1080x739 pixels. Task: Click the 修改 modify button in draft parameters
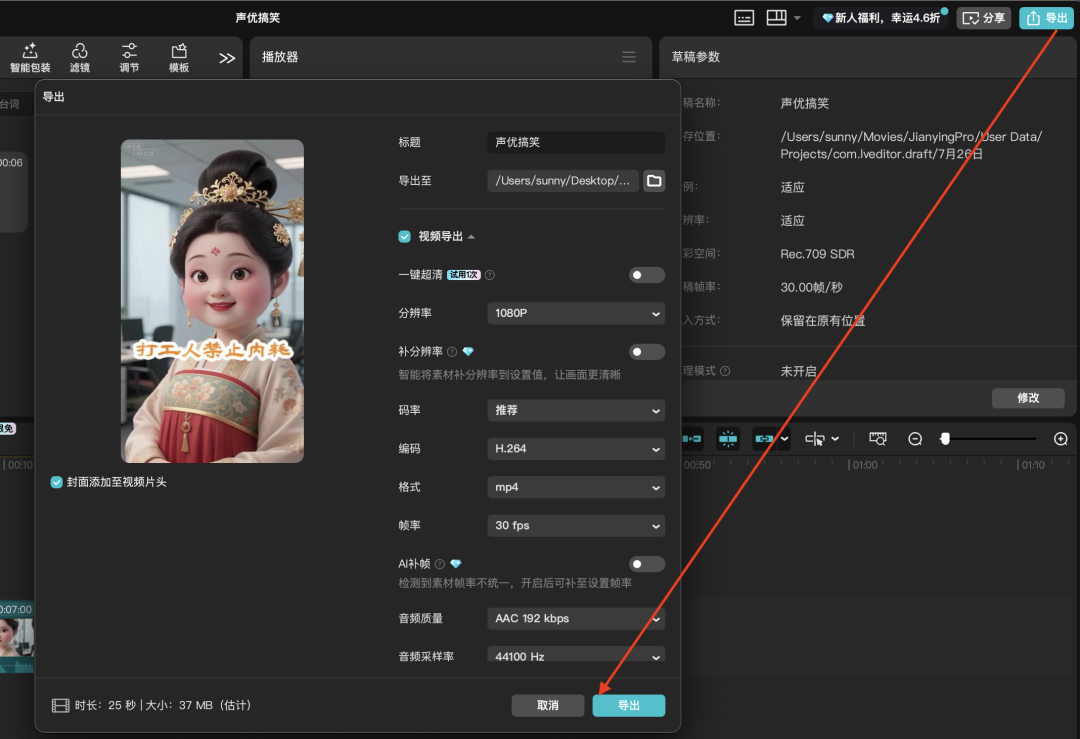point(1028,397)
